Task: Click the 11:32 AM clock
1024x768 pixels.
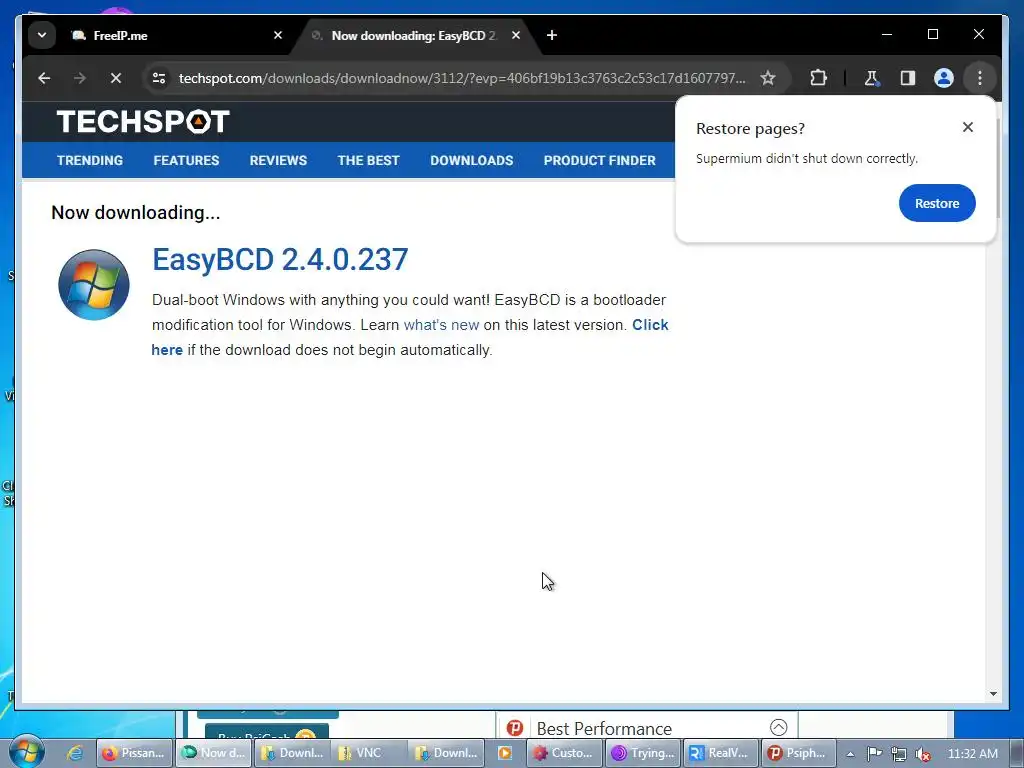Action: click(972, 754)
